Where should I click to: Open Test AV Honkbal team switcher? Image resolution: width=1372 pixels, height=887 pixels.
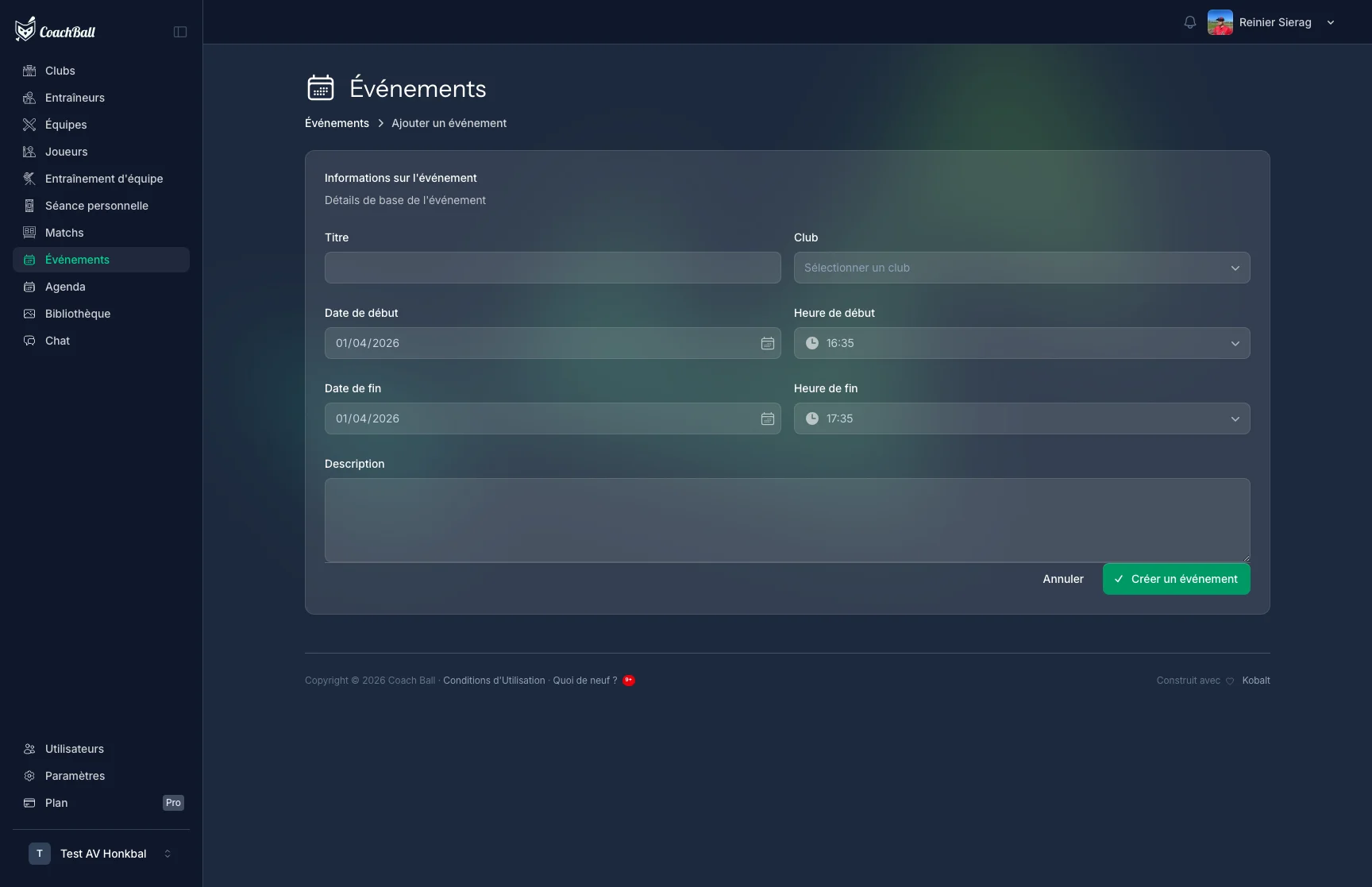101,854
